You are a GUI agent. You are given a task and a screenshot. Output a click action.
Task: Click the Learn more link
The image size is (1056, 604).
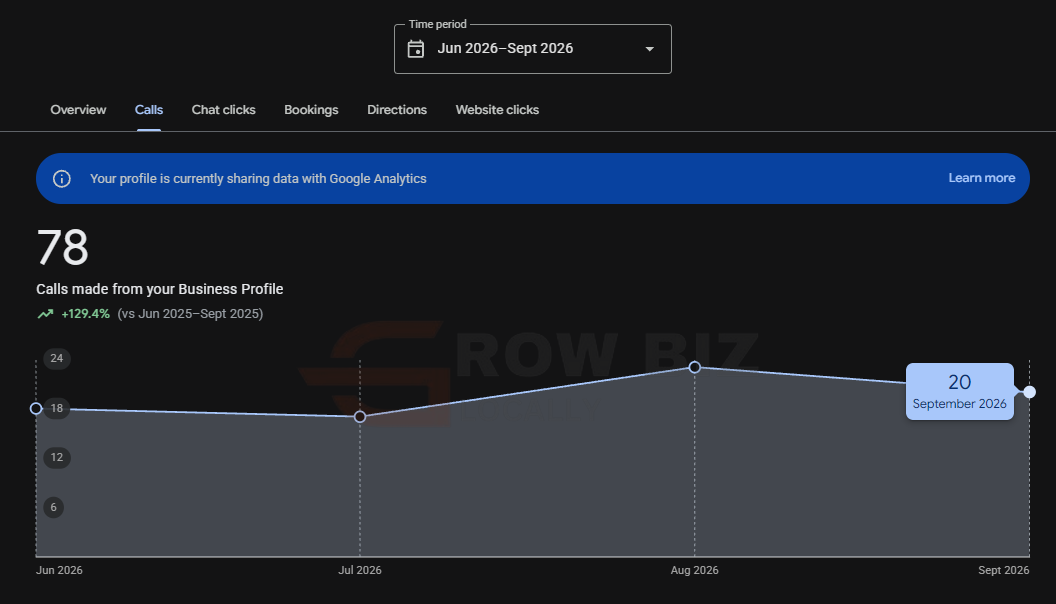tap(981, 178)
